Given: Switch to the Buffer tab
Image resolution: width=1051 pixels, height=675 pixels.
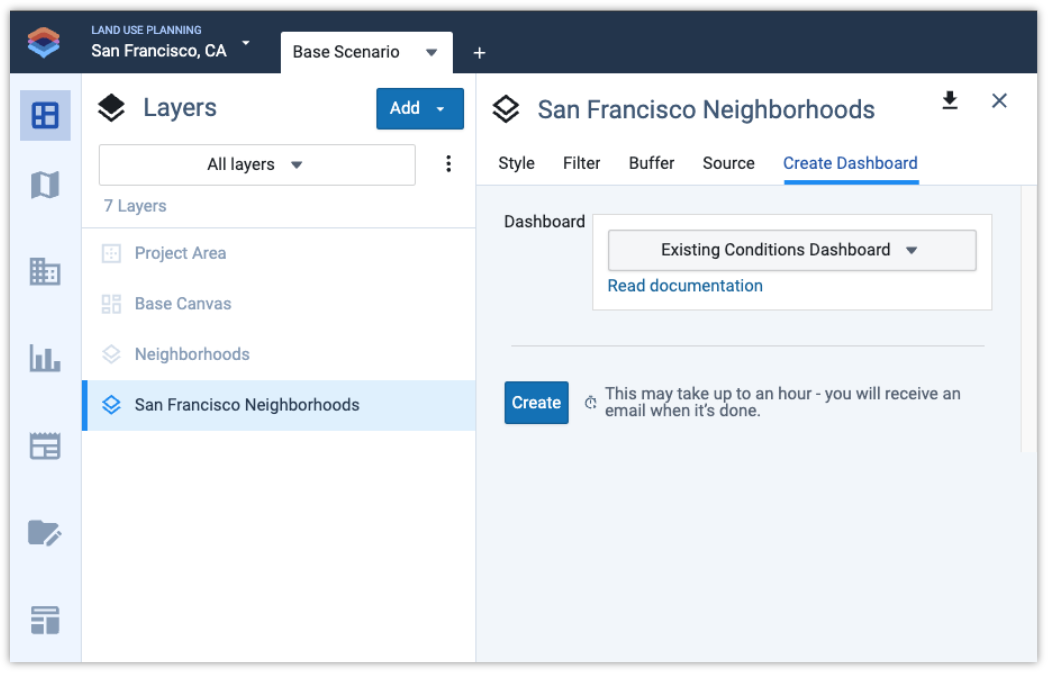Looking at the screenshot, I should pos(652,164).
